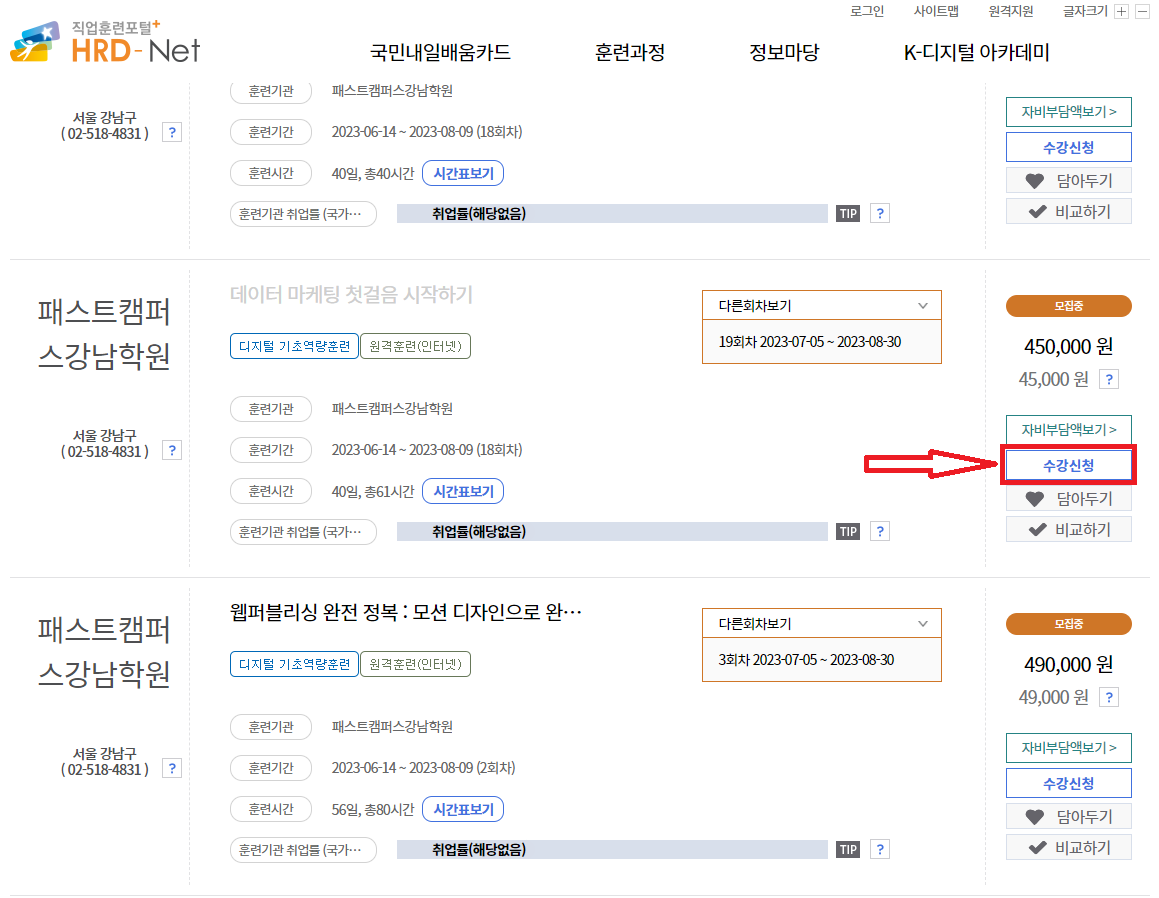Click the 로그인 link
Image resolution: width=1159 pixels, height=898 pixels.
(x=869, y=11)
